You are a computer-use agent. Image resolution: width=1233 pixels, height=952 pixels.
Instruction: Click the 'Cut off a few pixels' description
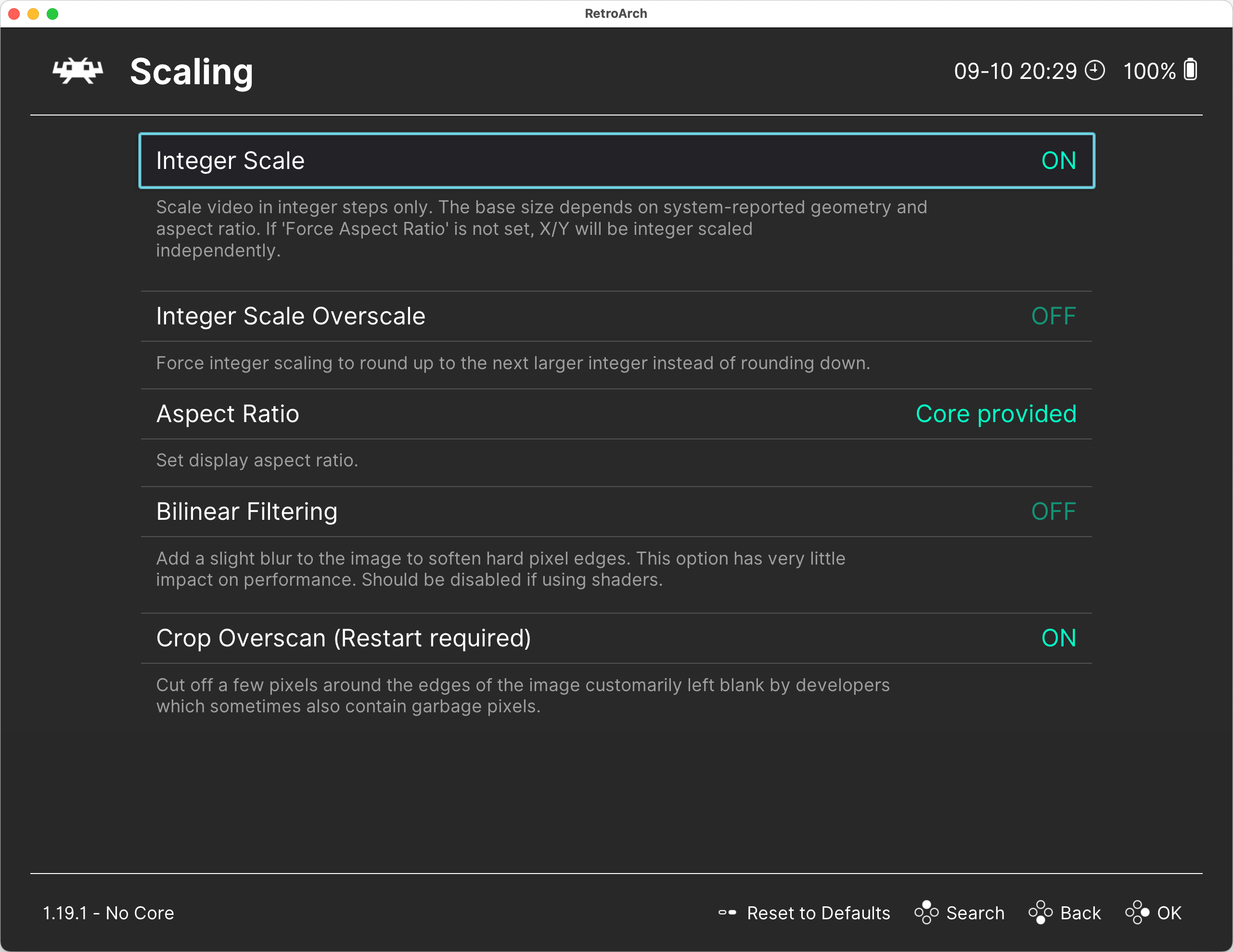(523, 695)
